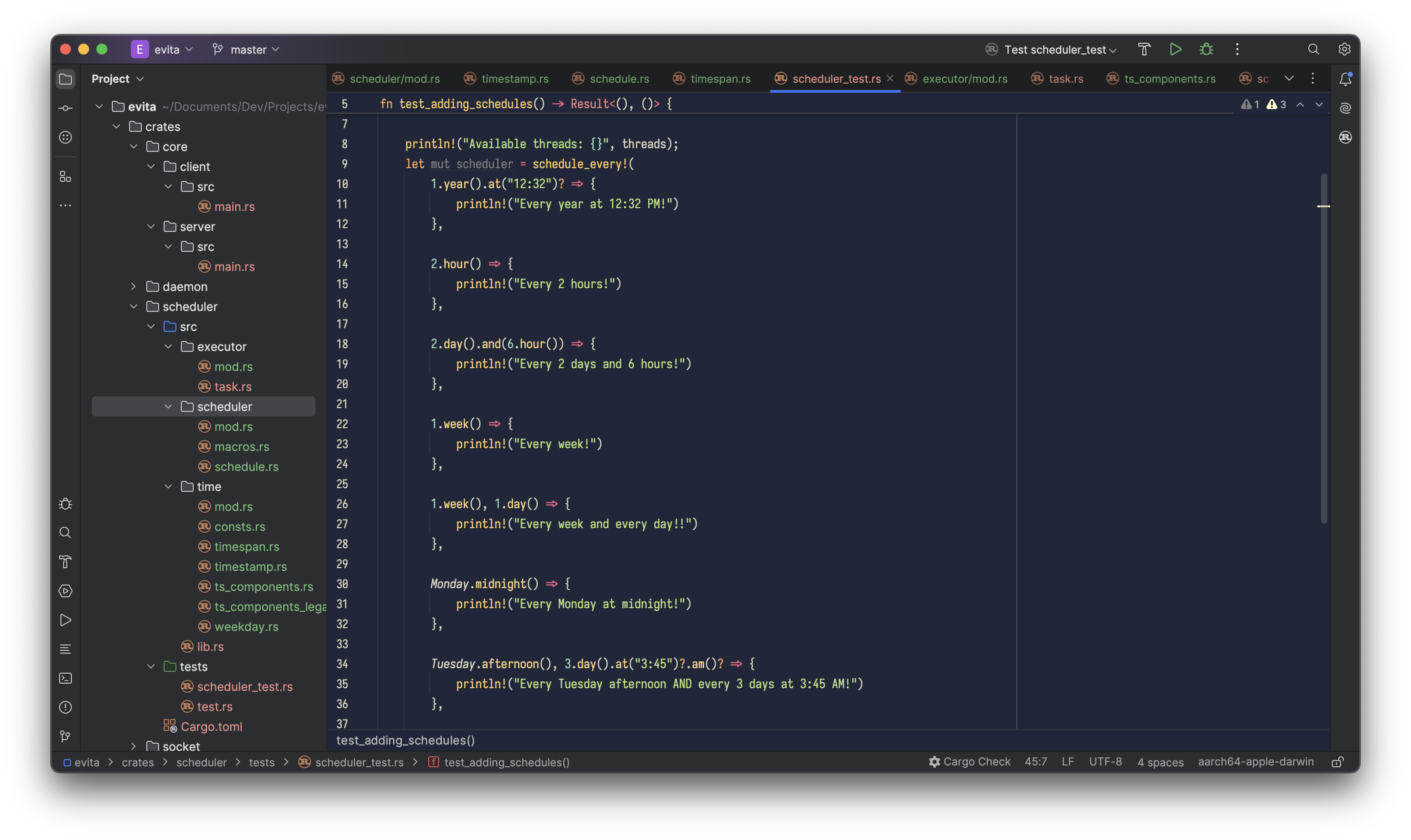This screenshot has width=1411, height=840.
Task: Open More tool windows ellipsis
Action: coord(65,205)
